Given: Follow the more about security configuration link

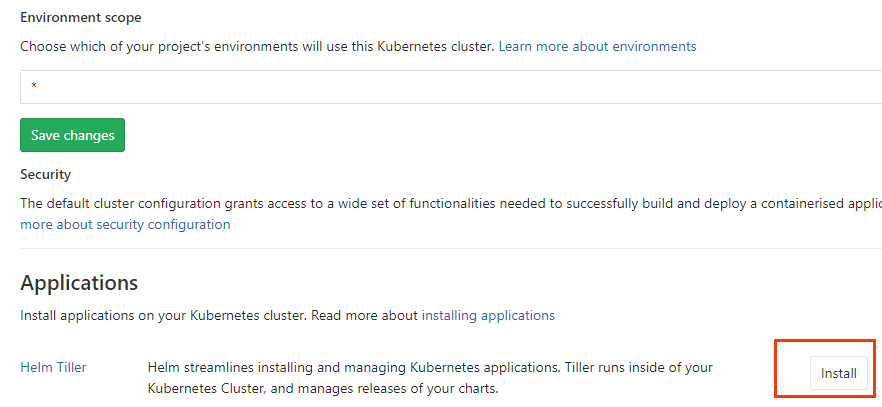Looking at the screenshot, I should click(125, 225).
